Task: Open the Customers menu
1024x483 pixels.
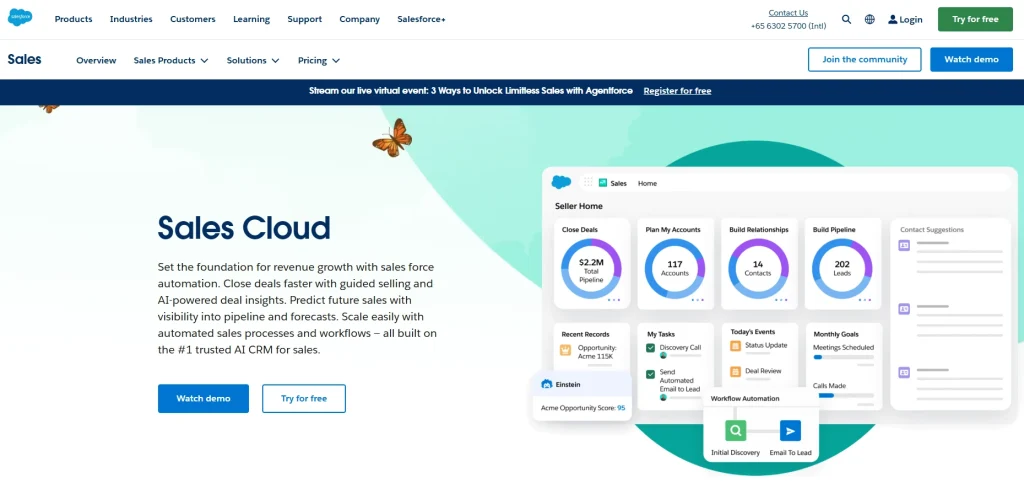Action: coord(193,19)
